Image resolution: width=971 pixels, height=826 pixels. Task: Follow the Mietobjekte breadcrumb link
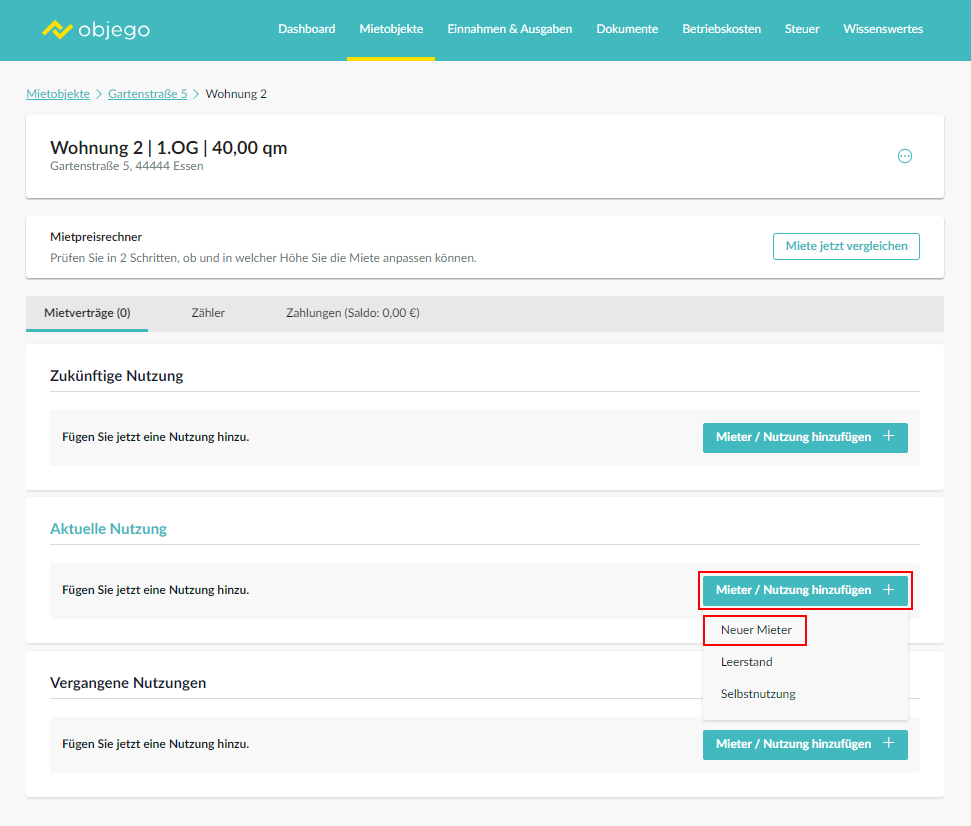coord(58,93)
